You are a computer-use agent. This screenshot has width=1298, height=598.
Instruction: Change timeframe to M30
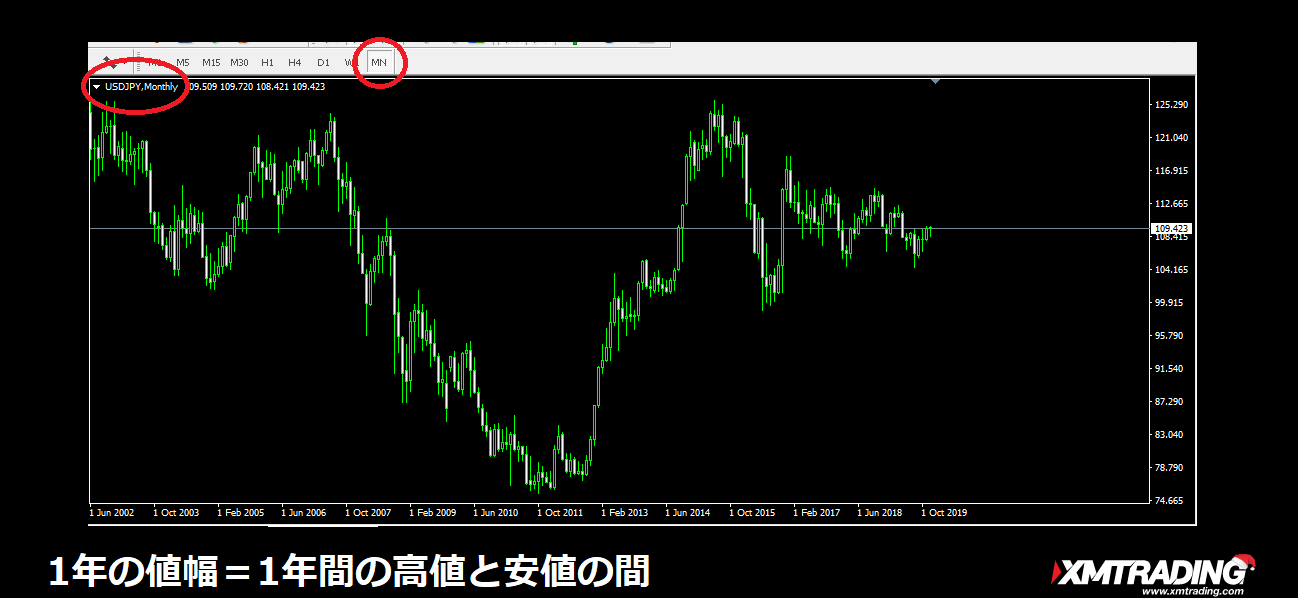[239, 62]
